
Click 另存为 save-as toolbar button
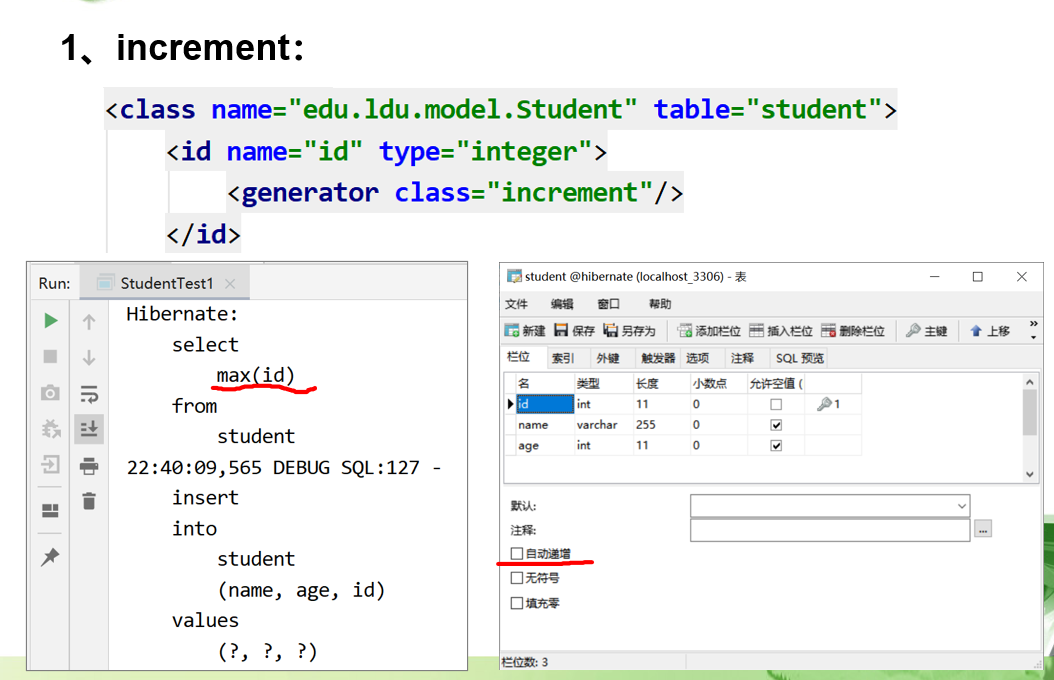coord(629,331)
